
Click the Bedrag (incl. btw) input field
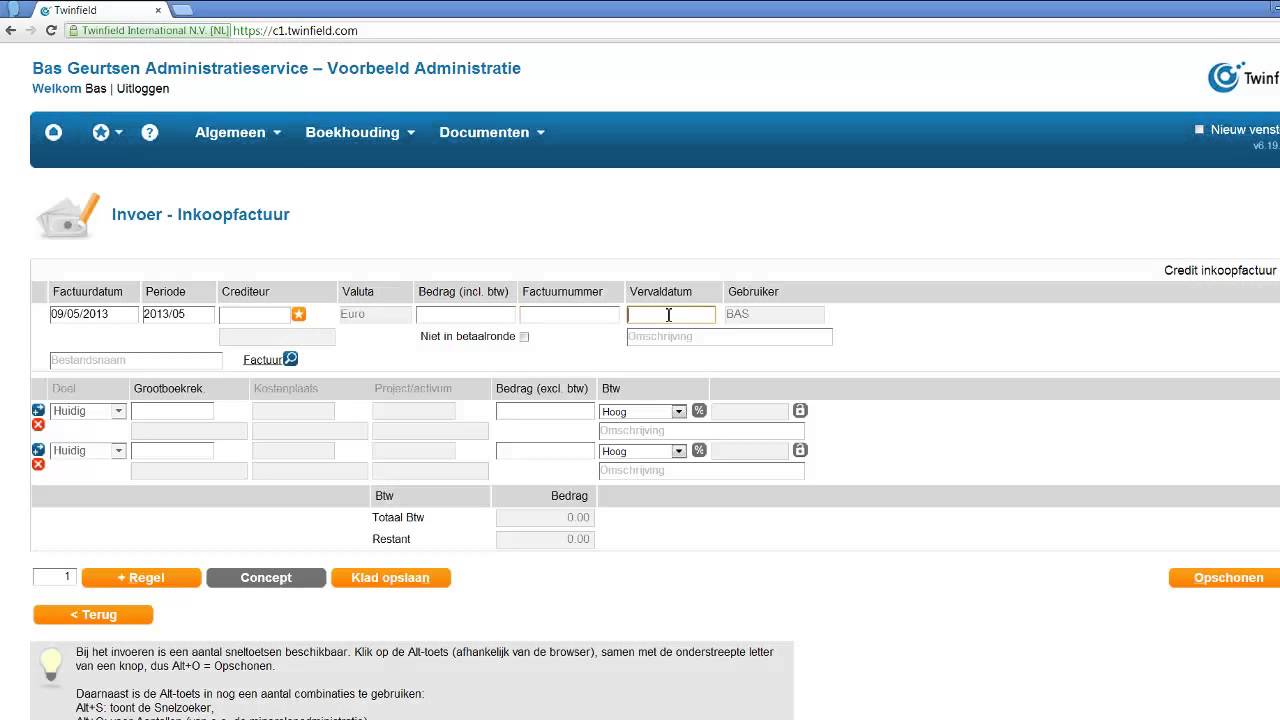(466, 315)
